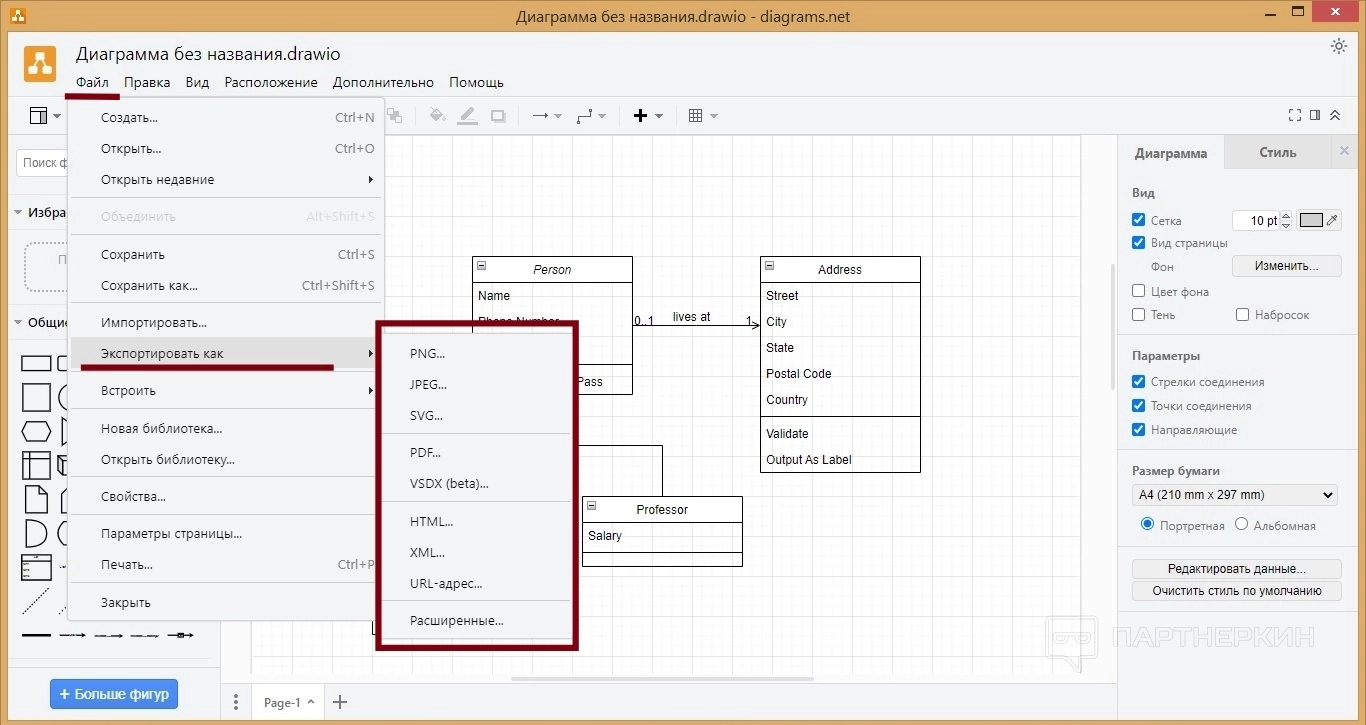
Task: Disable the Сетка grid checkbox
Action: point(1138,220)
